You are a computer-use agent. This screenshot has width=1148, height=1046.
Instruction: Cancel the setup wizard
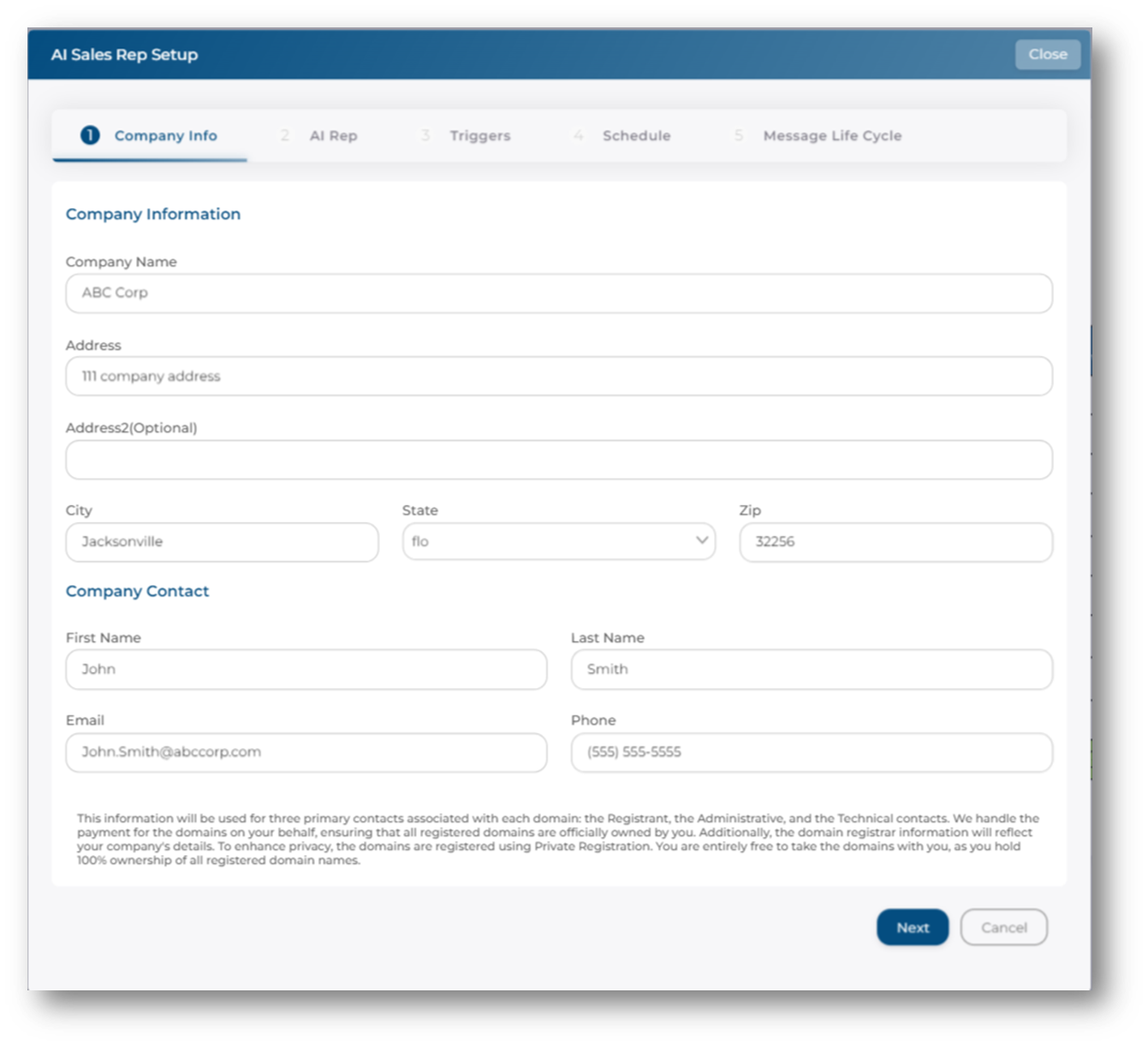click(x=1003, y=927)
